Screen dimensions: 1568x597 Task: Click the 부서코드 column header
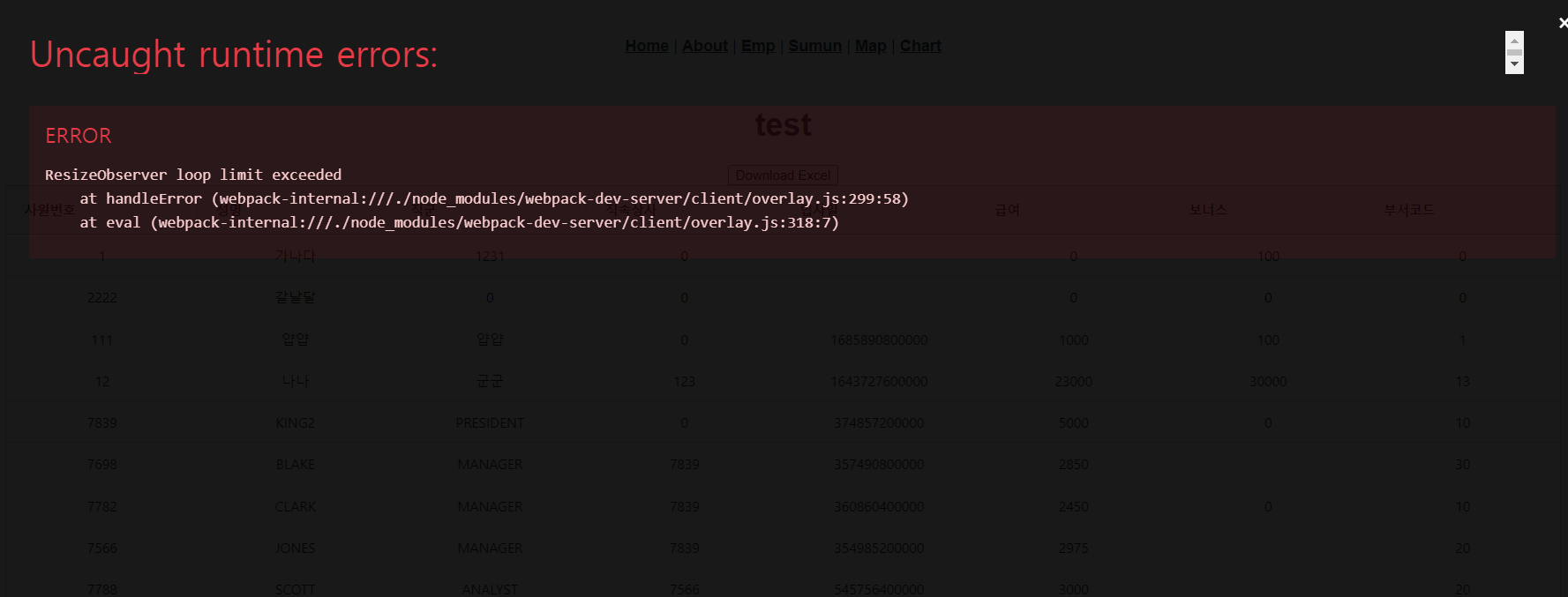coord(1409,210)
